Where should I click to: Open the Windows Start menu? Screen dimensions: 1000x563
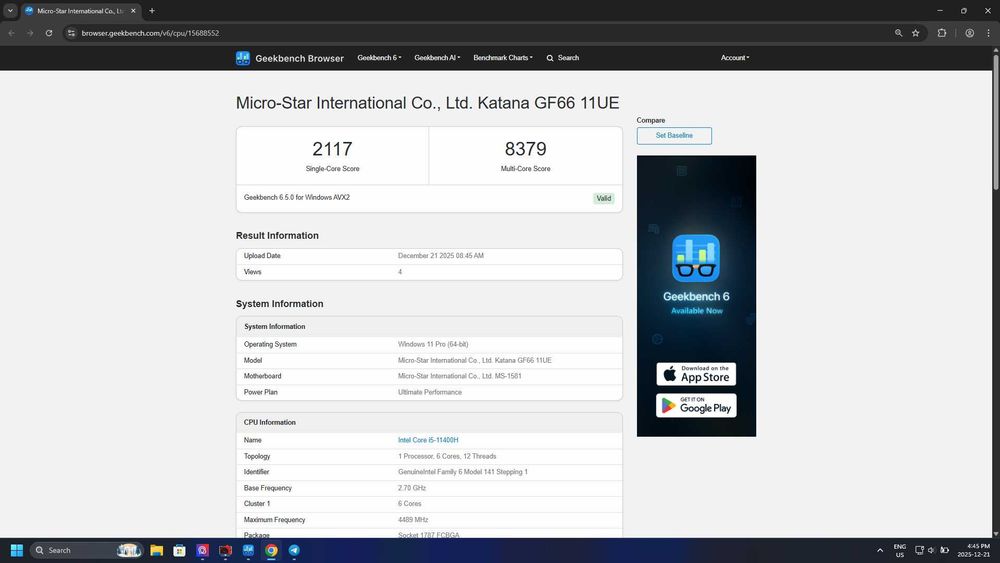[x=17, y=550]
